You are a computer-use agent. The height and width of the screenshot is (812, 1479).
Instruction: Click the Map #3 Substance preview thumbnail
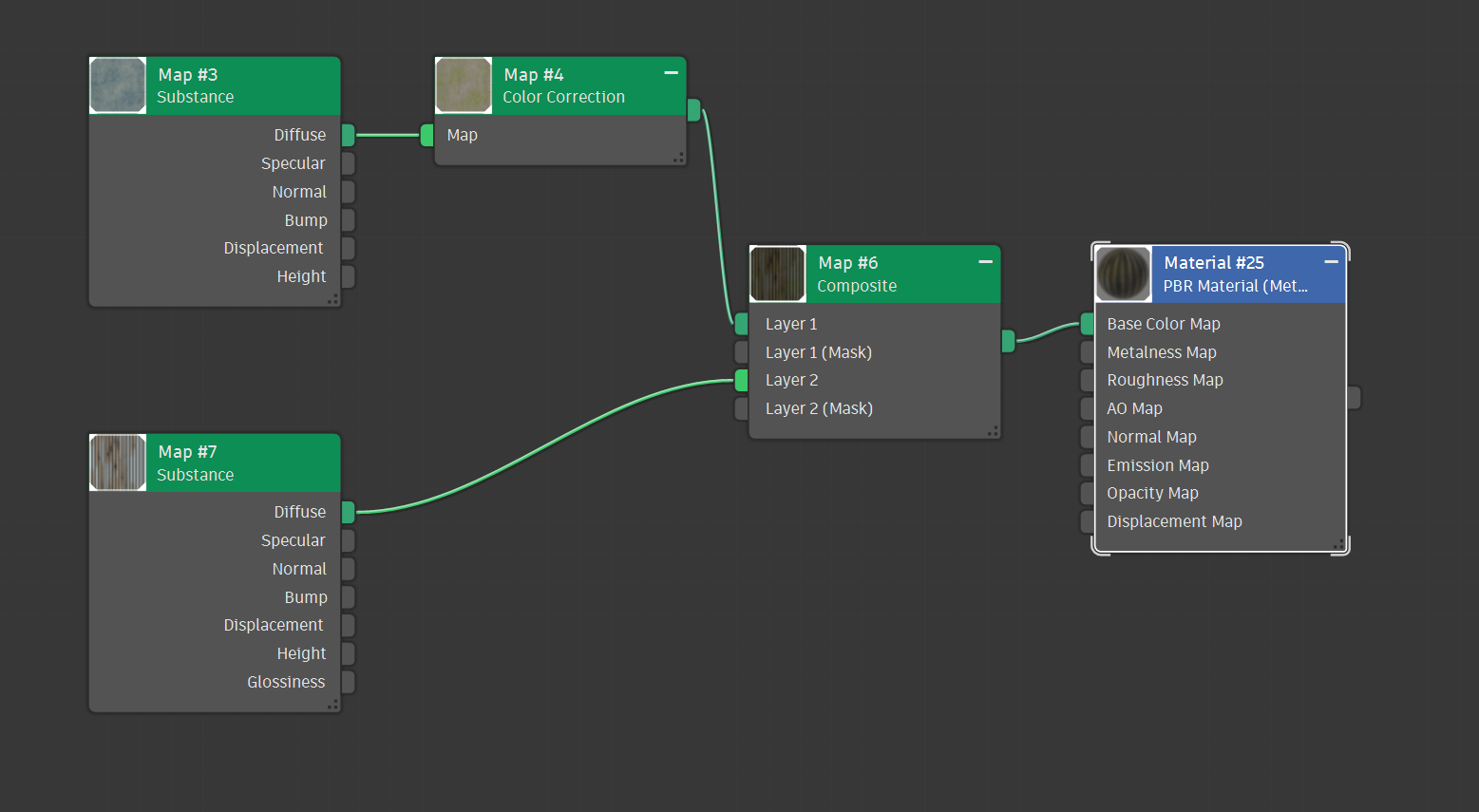(116, 85)
